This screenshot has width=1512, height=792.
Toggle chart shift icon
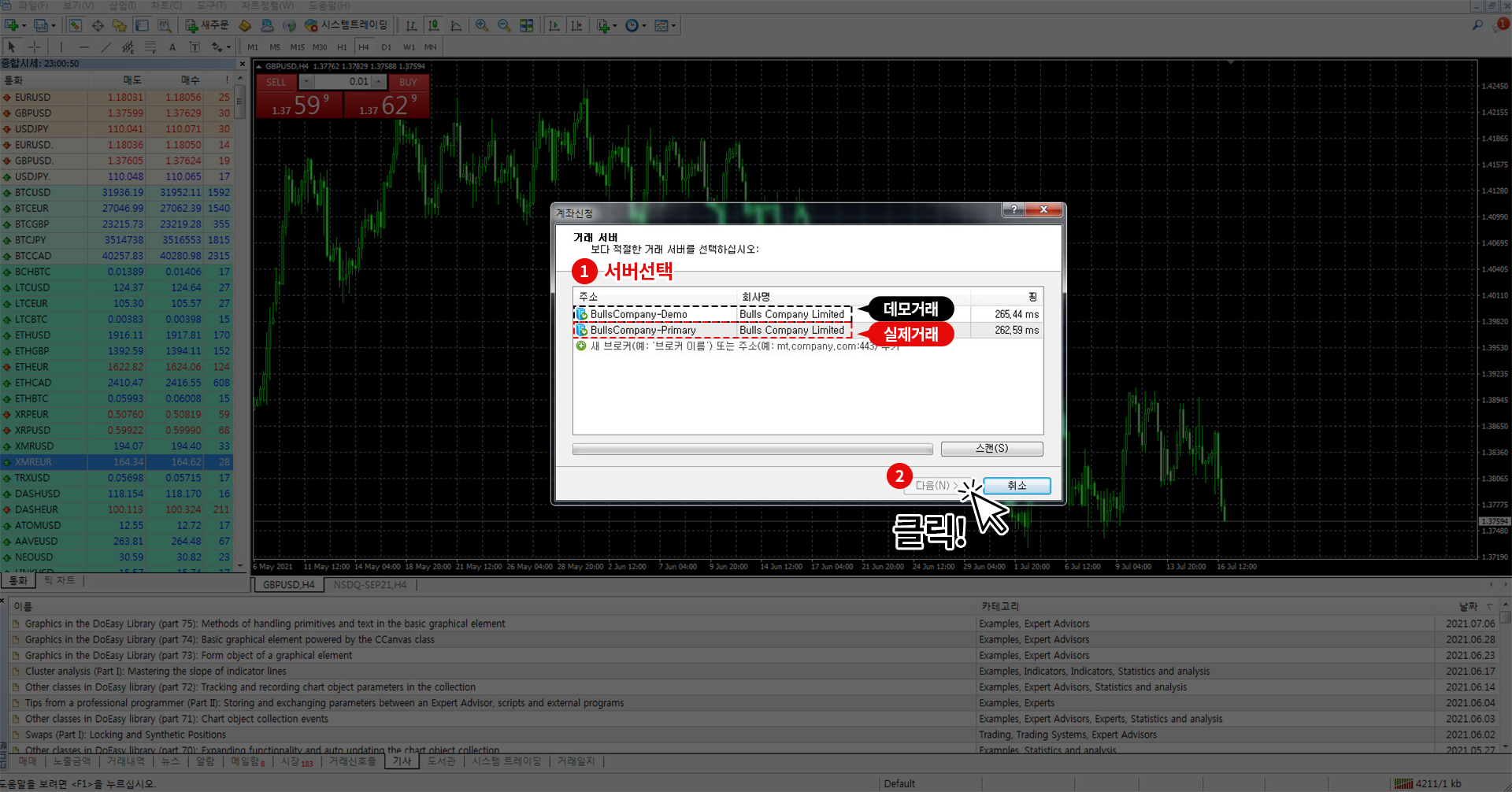click(x=576, y=25)
